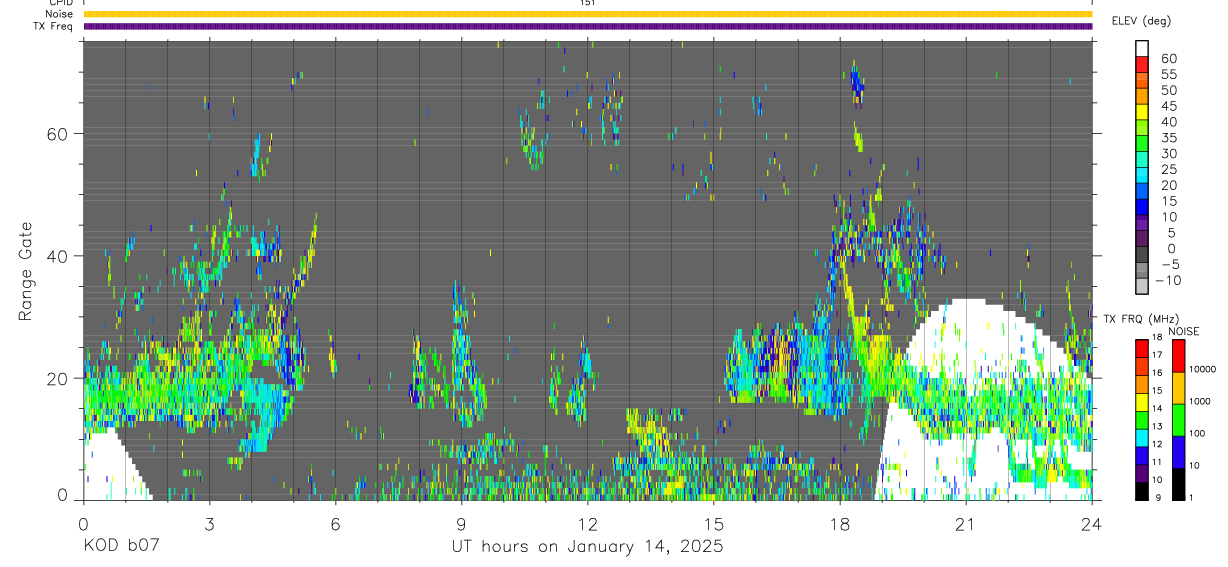Screen dimensions: 1228x567
Task: Click the 'UT hours on January 14, 2025' axis title
Action: pyautogui.click(x=587, y=547)
